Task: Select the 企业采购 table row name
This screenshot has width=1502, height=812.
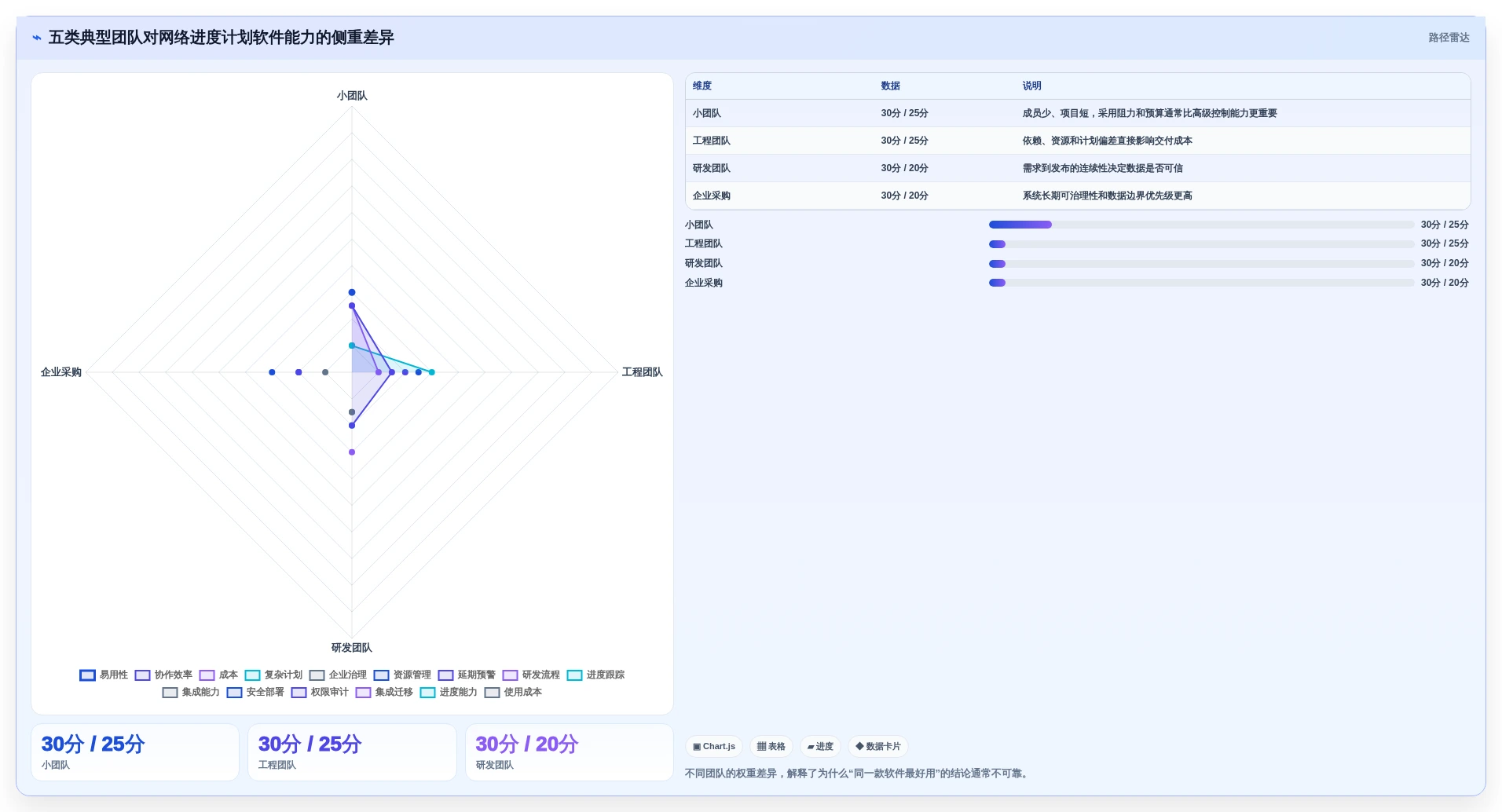Action: pos(712,196)
